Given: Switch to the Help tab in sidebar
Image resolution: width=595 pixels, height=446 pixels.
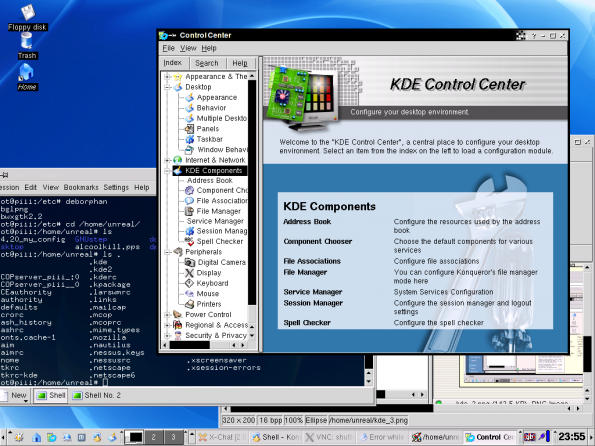Looking at the screenshot, I should pos(240,63).
